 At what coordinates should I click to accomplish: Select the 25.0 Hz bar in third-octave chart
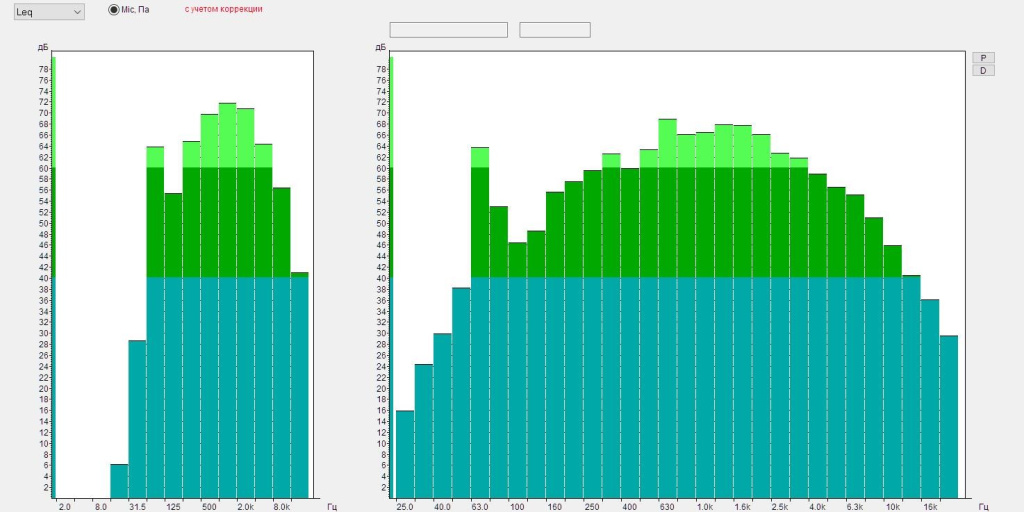(405, 455)
